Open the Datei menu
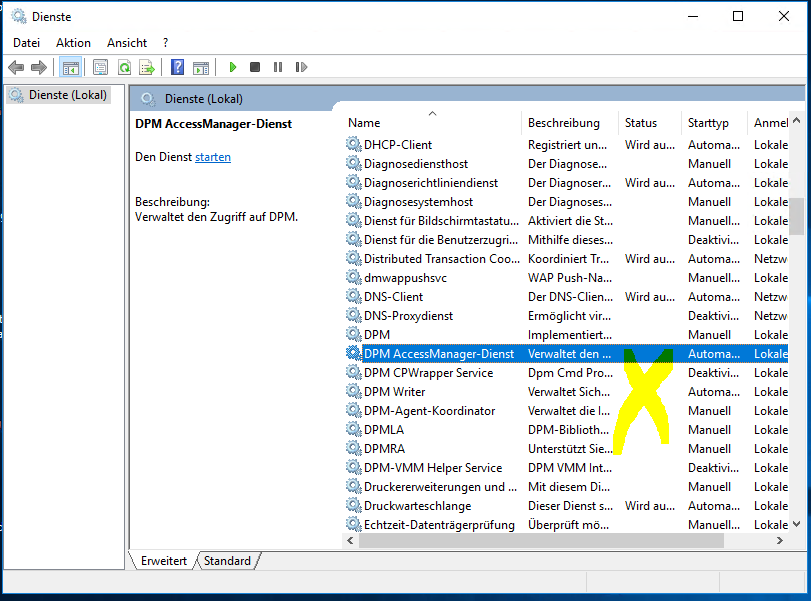 [26, 43]
